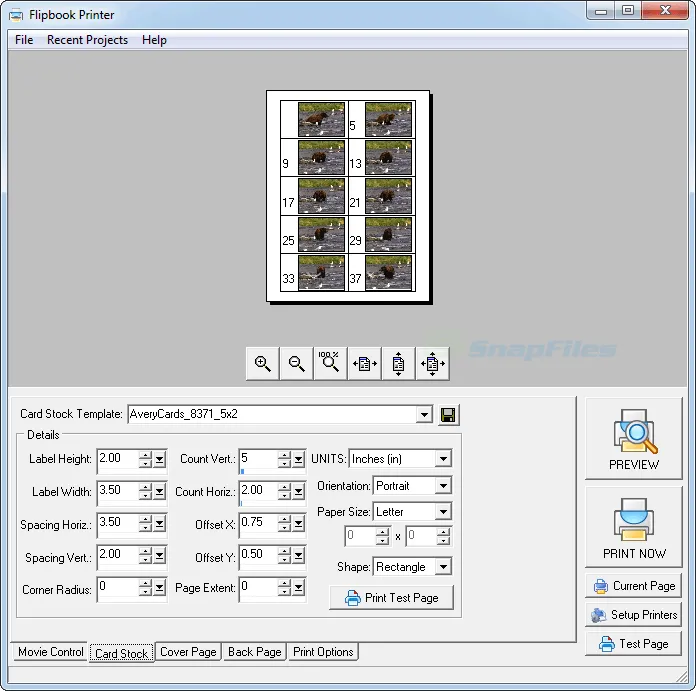
Task: Click frame 13 thumbnail in preview
Action: click(x=388, y=158)
